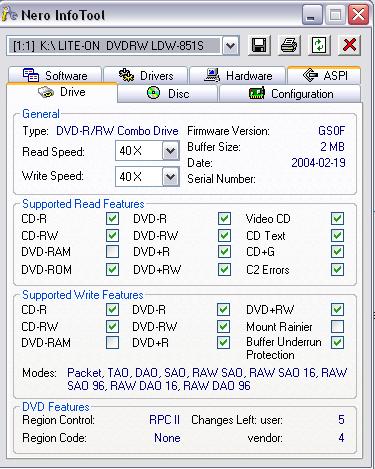
Task: Toggle the DVD-ROM read feature checkbox
Action: pos(112,269)
